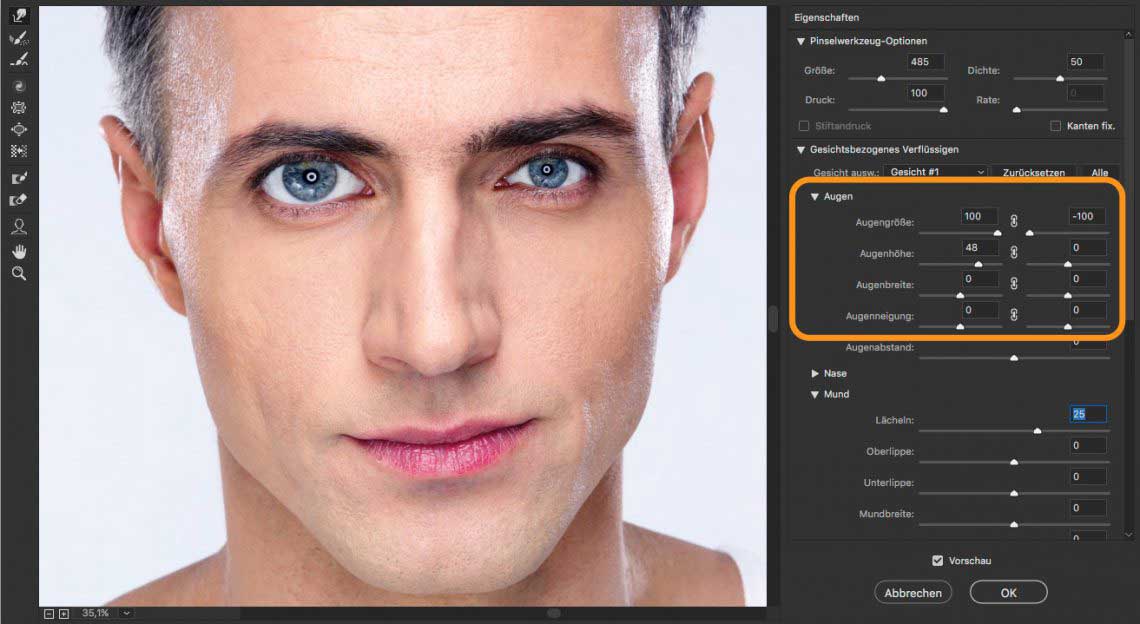Image resolution: width=1140 pixels, height=624 pixels.
Task: Click the link icon for Augengröße
Action: click(1013, 220)
